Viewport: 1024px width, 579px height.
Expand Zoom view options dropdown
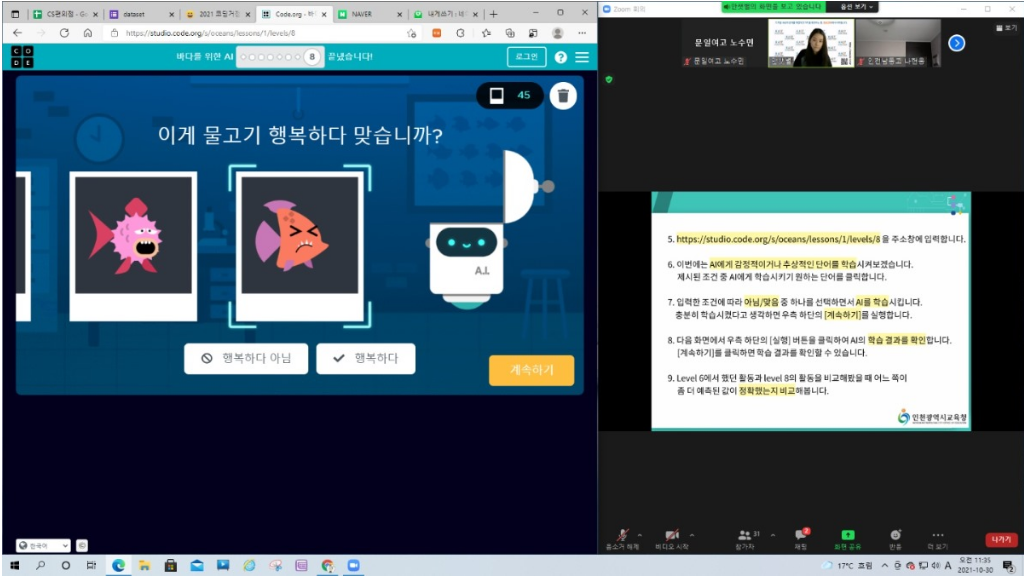(856, 7)
